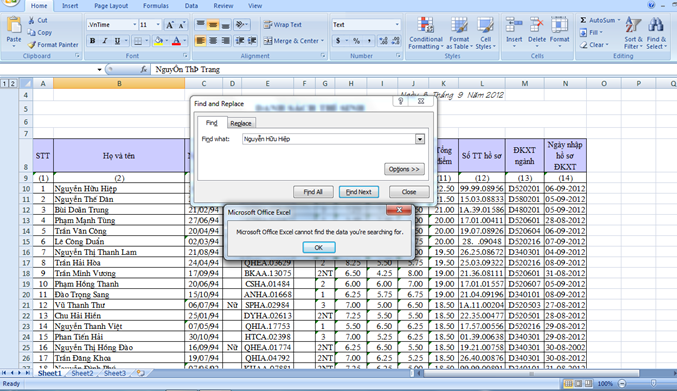
Task: Apply the red font color
Action: [x=176, y=41]
